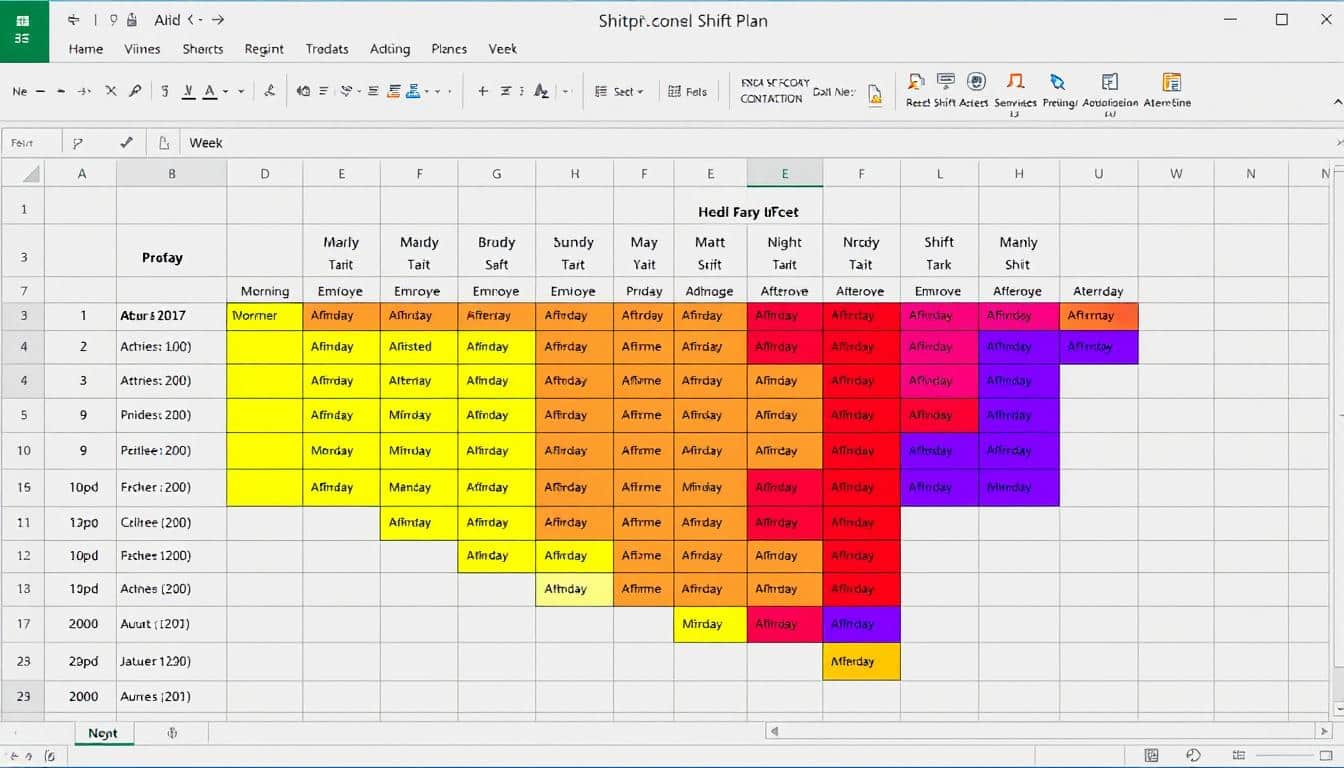This screenshot has height=768, width=1344.
Task: Click the yellow document icon next to Dall Ne
Action: [x=875, y=94]
